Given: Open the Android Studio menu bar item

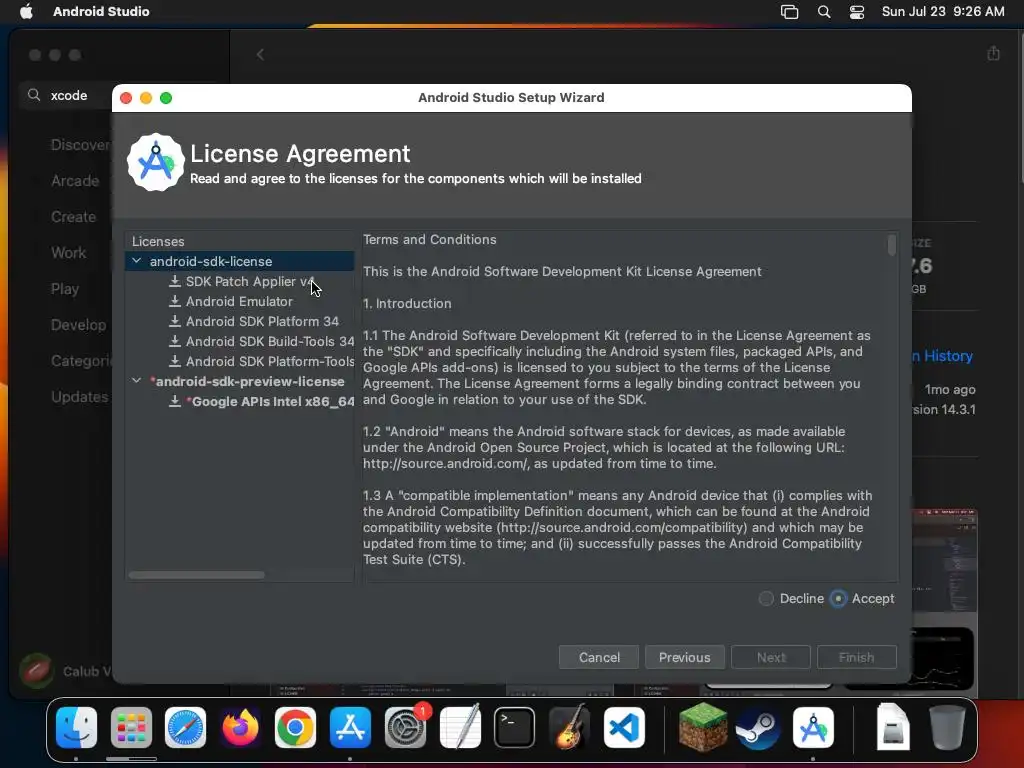Looking at the screenshot, I should 101,11.
